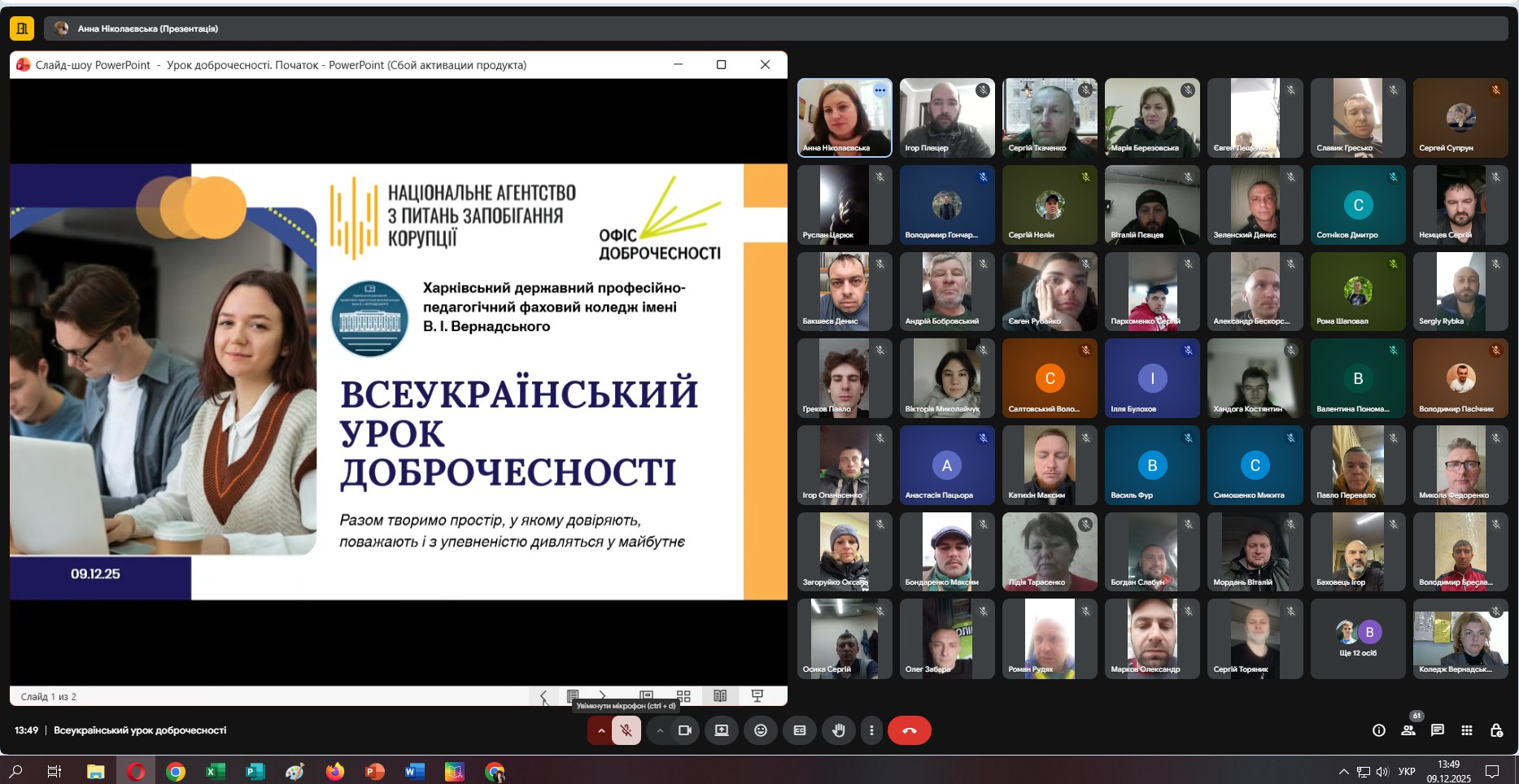The width and height of the screenshot is (1519, 784).
Task: Open the microphone audio options chevron
Action: point(600,730)
